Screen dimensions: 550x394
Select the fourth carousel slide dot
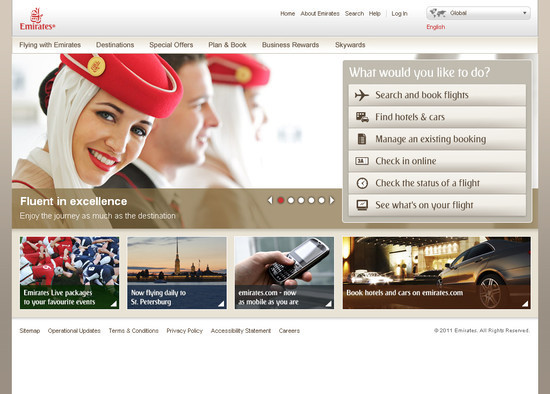pyautogui.click(x=311, y=200)
